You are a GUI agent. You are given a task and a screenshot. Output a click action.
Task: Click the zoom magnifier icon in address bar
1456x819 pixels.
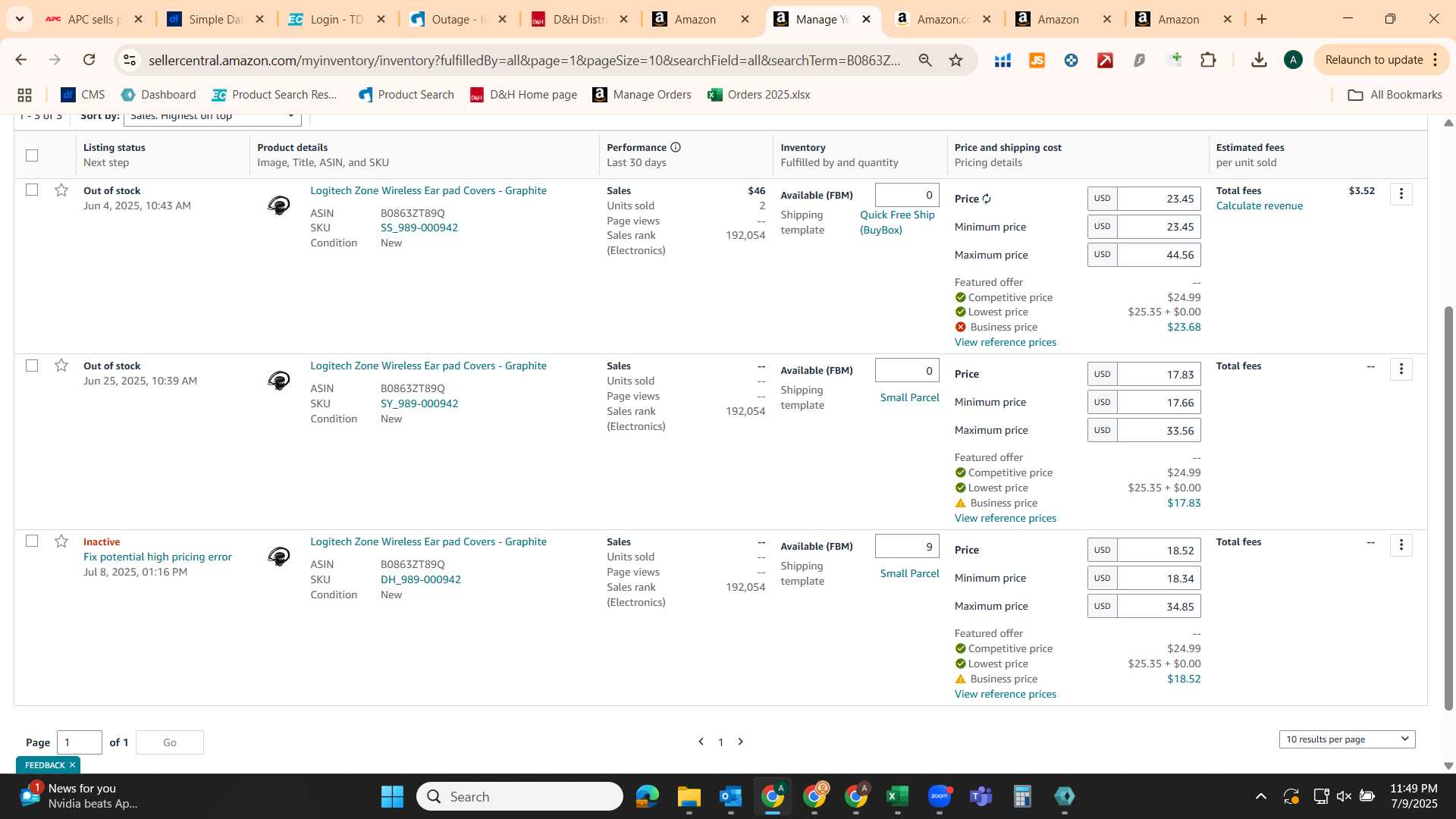click(x=925, y=60)
